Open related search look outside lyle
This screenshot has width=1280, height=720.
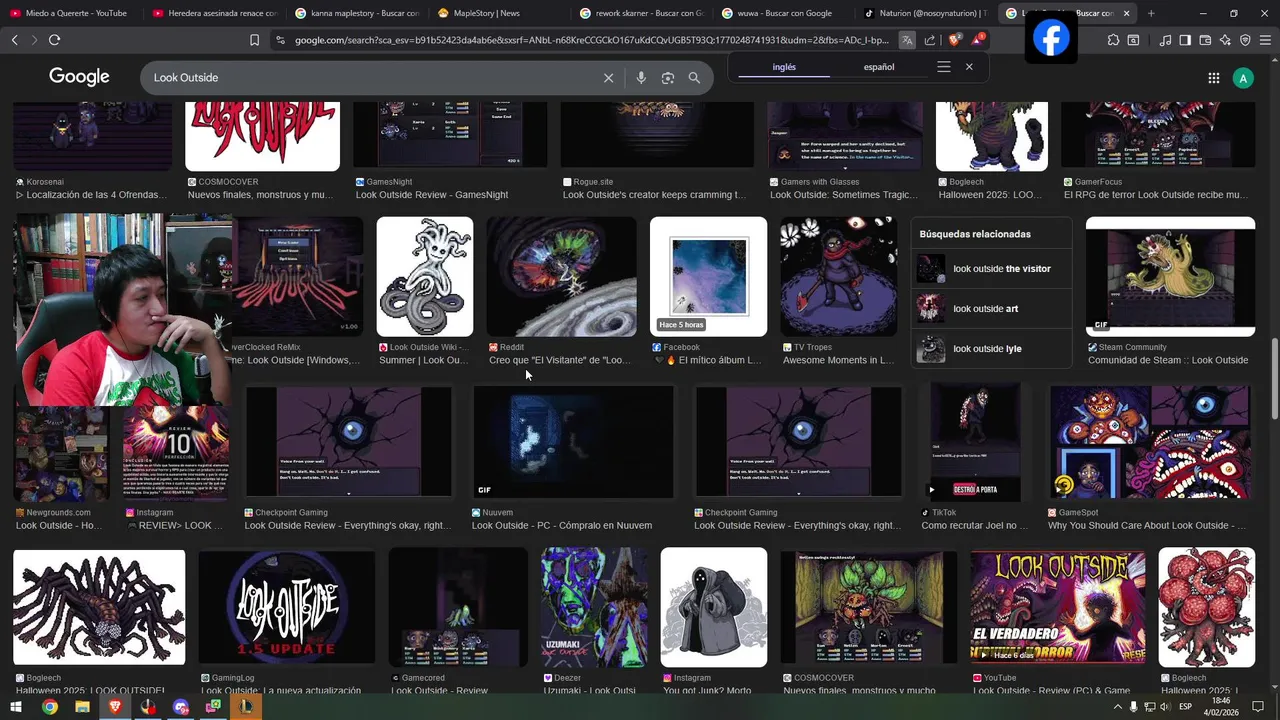pos(990,349)
